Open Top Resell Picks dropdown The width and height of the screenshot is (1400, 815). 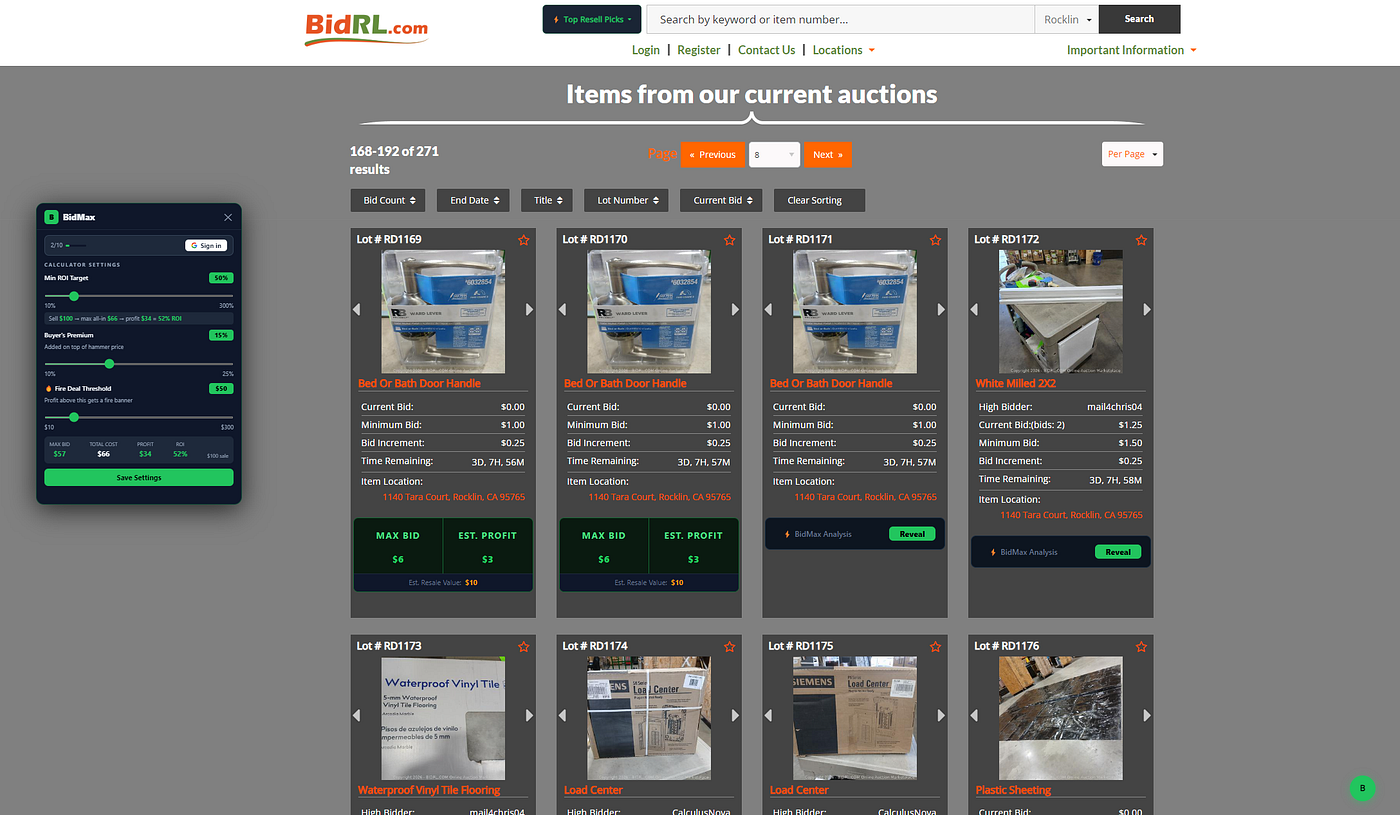tap(592, 19)
